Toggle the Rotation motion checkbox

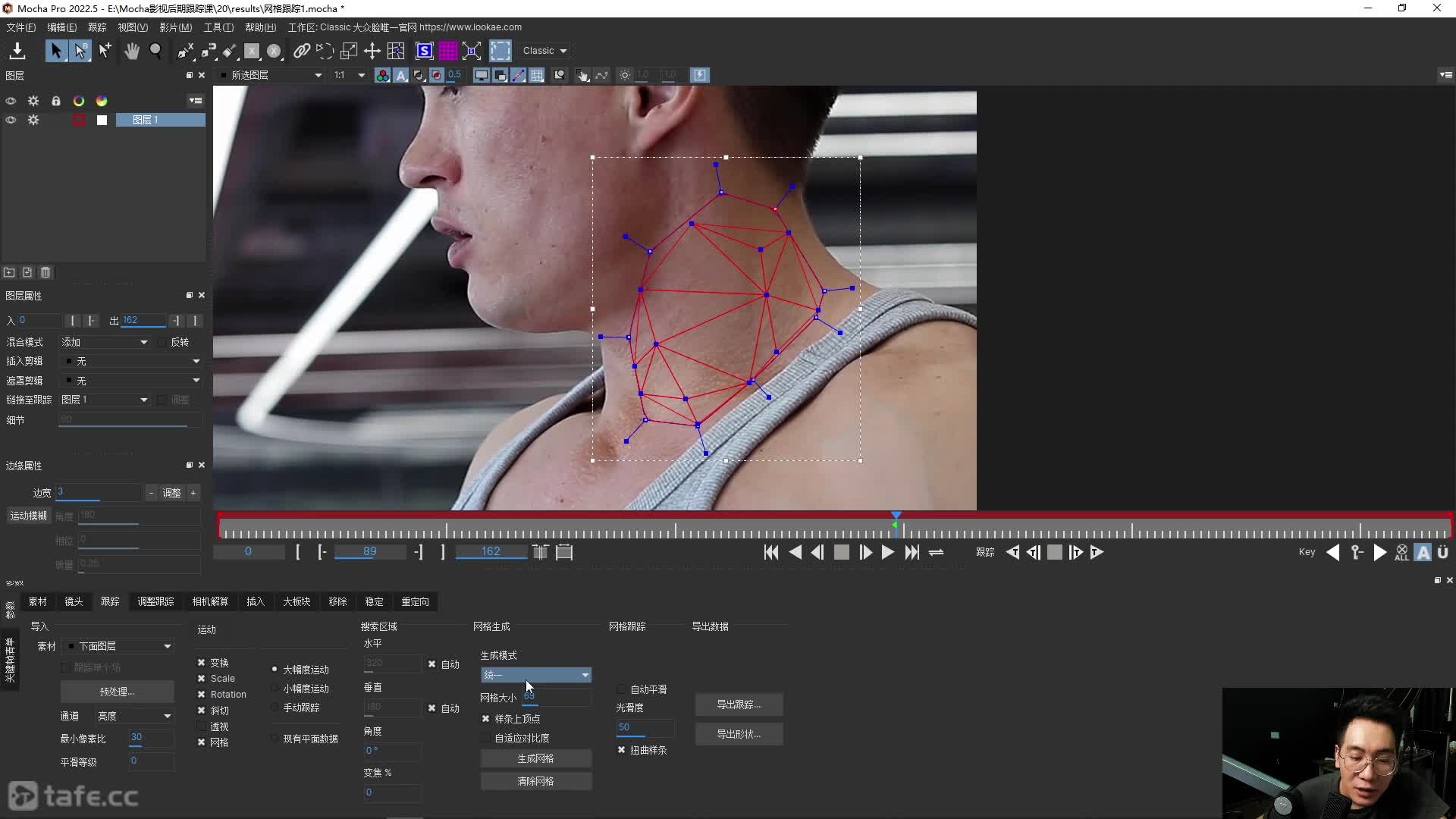202,695
